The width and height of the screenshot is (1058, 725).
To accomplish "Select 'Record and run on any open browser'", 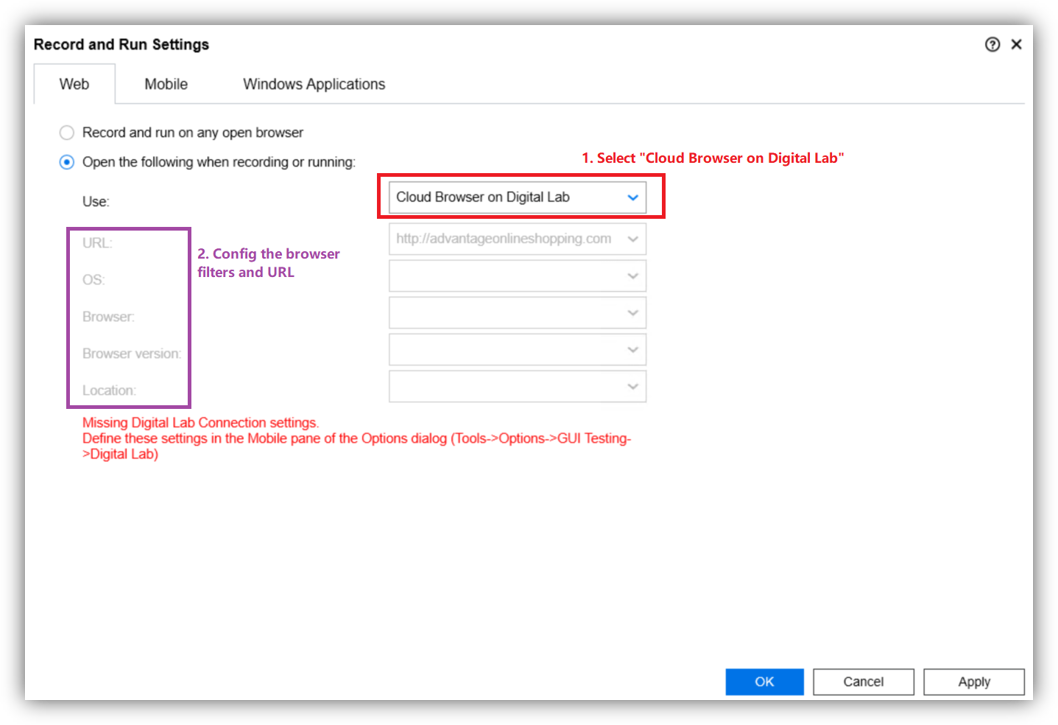I will pyautogui.click(x=67, y=132).
